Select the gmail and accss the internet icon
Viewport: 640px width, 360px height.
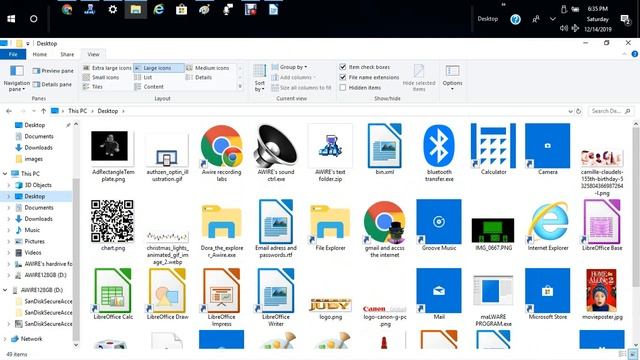coord(384,222)
